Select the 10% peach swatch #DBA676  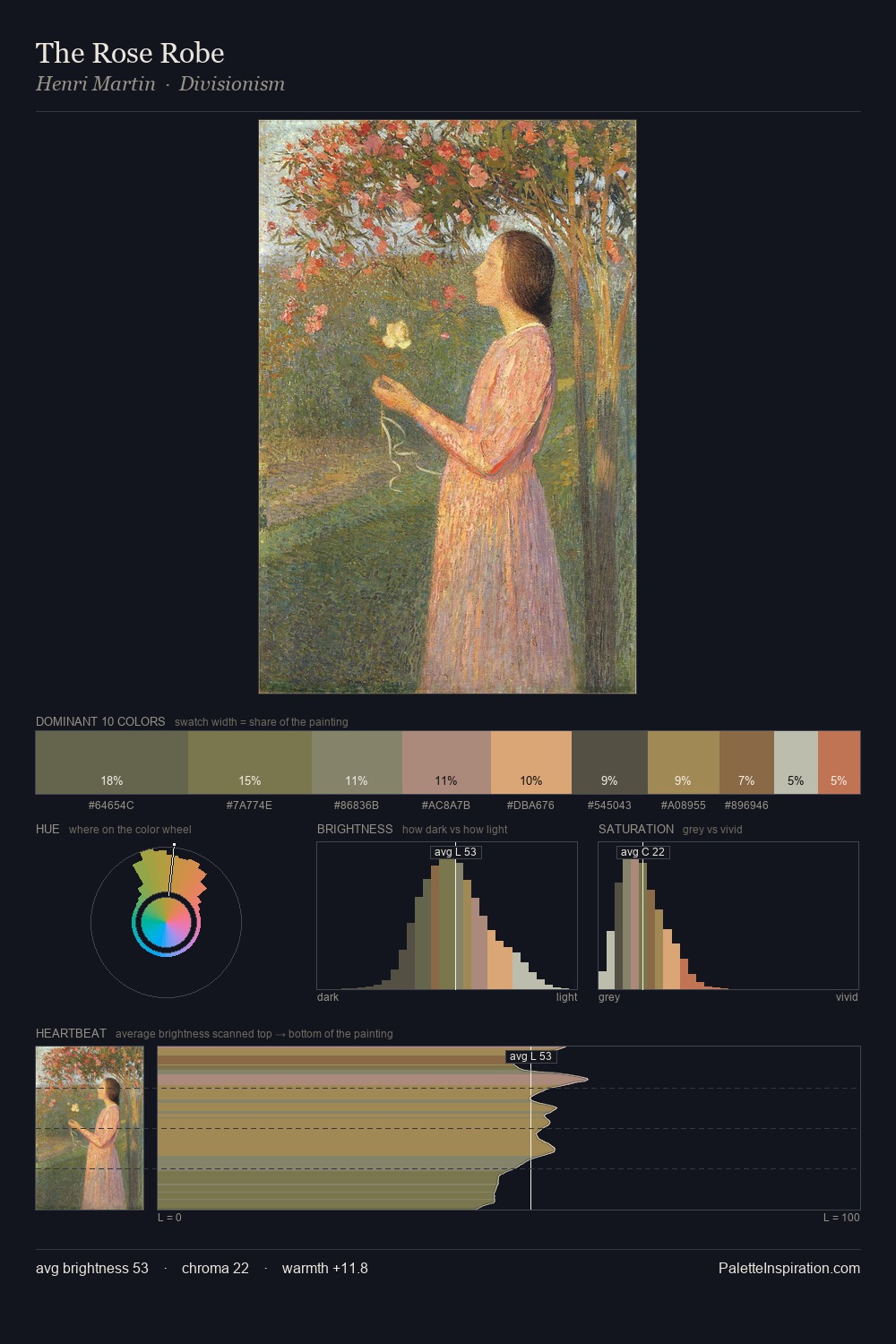(x=531, y=762)
